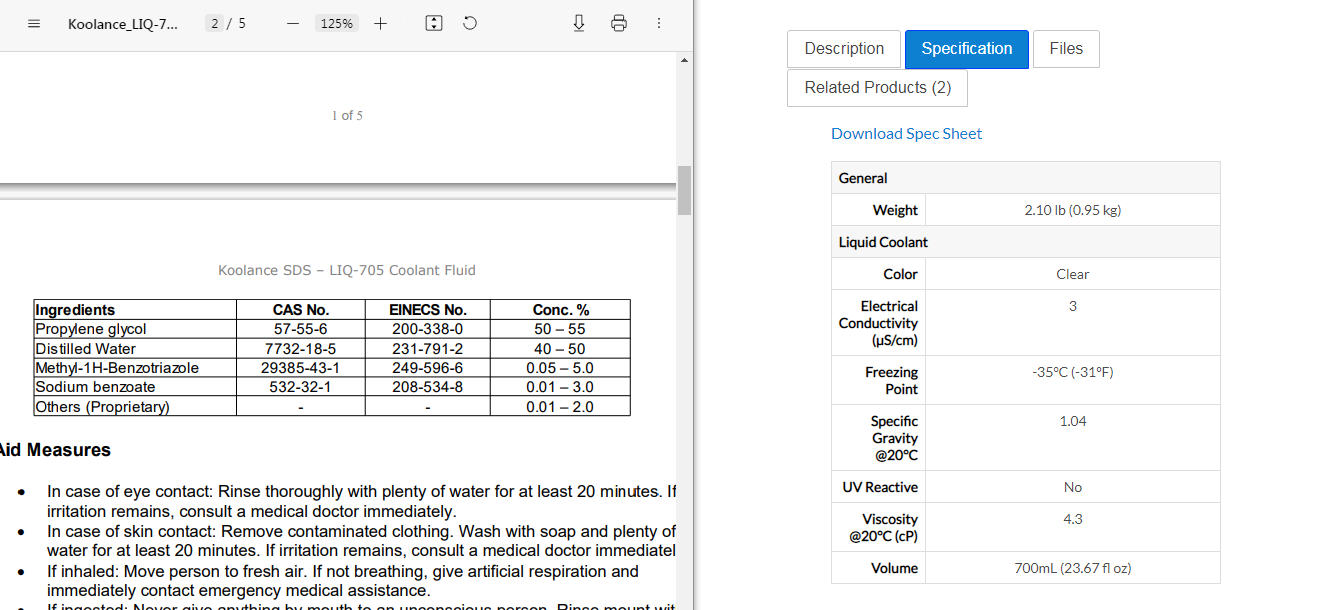
Task: Download the PDF file
Action: [579, 23]
